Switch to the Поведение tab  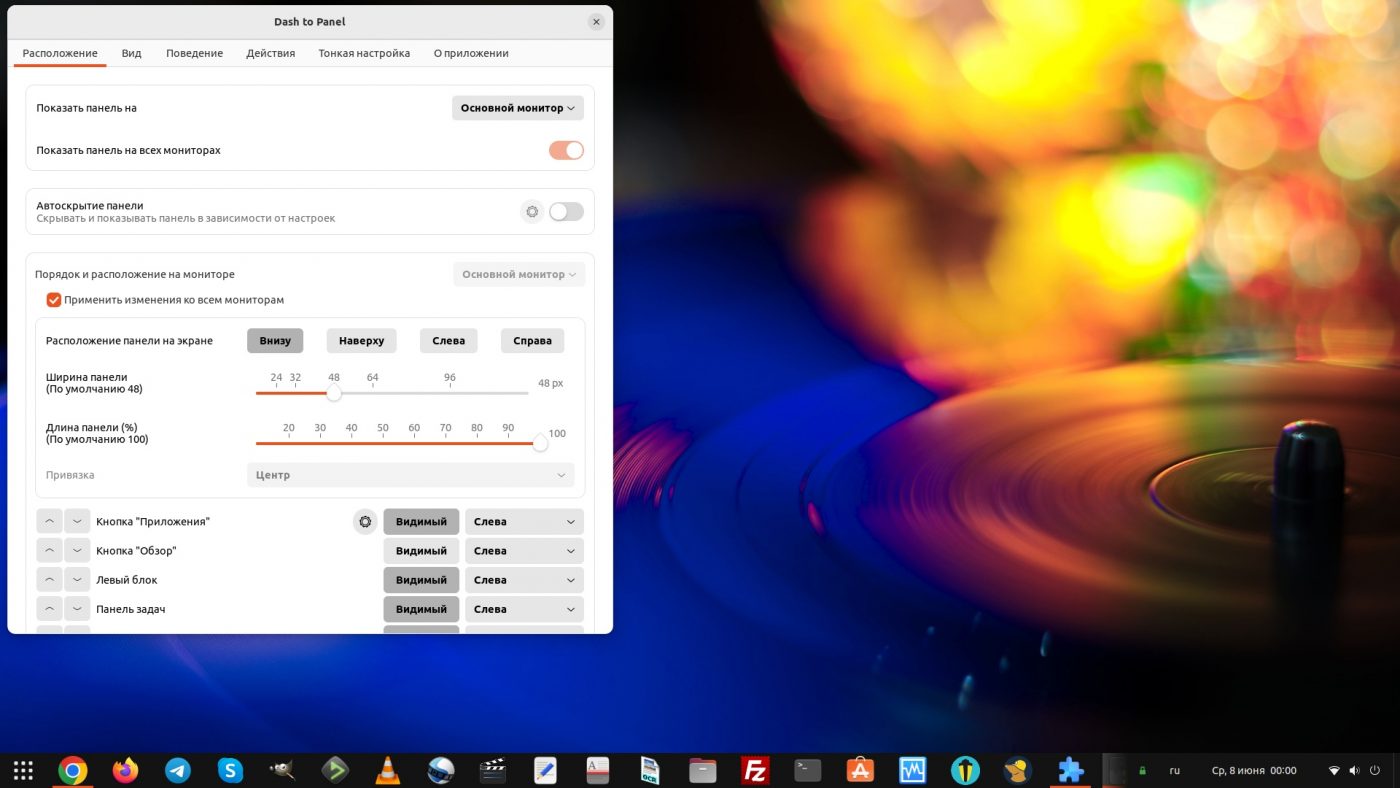click(194, 53)
